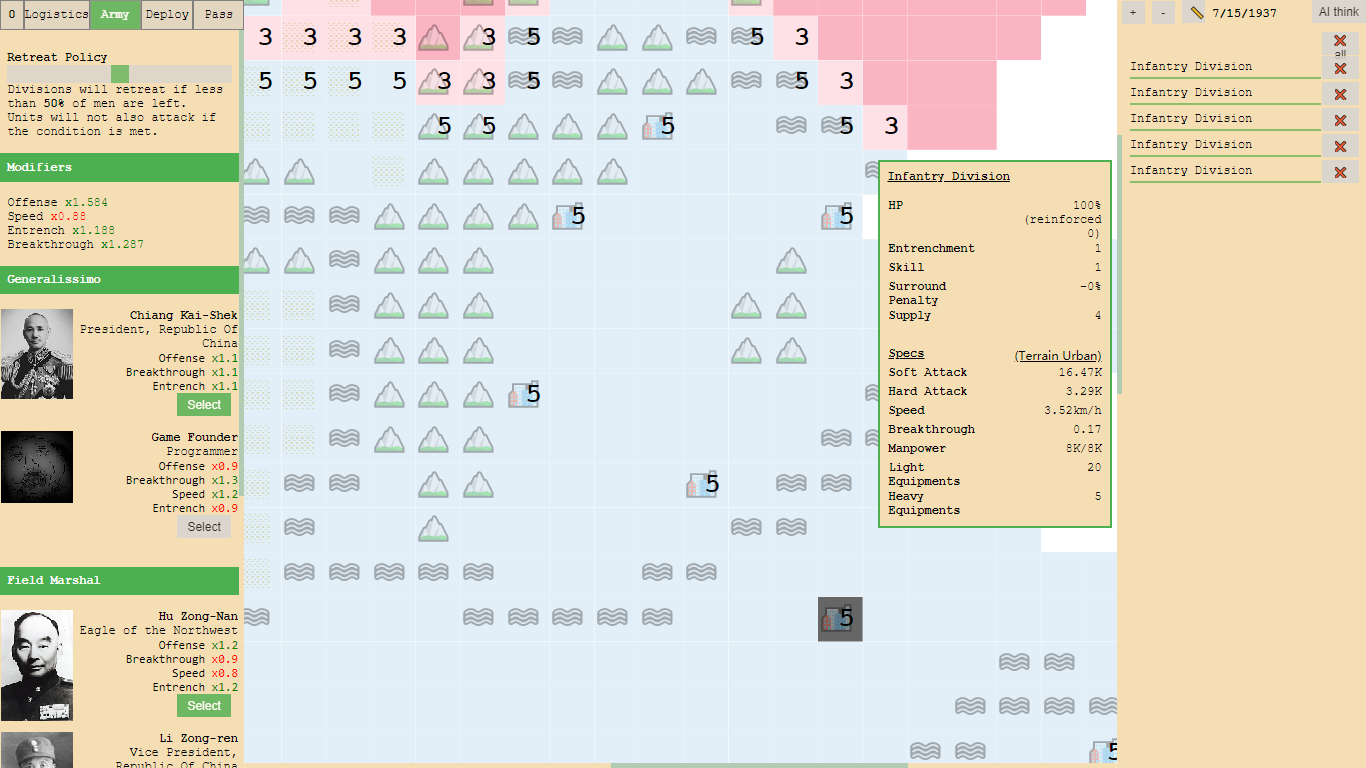This screenshot has height=768, width=1366.
Task: Select the '0' tab beside Logistics
Action: click(x=12, y=15)
